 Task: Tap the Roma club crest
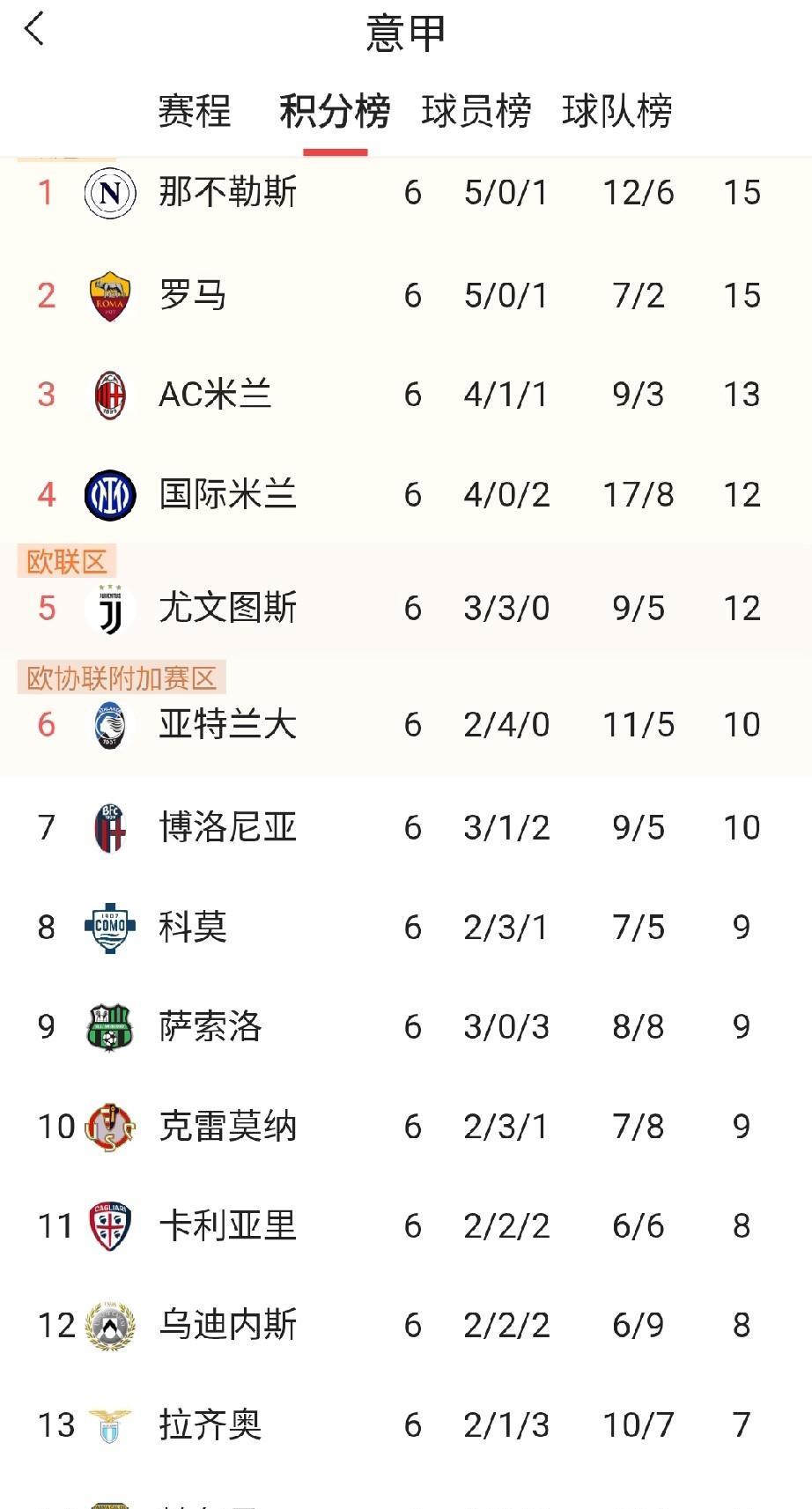[x=110, y=296]
